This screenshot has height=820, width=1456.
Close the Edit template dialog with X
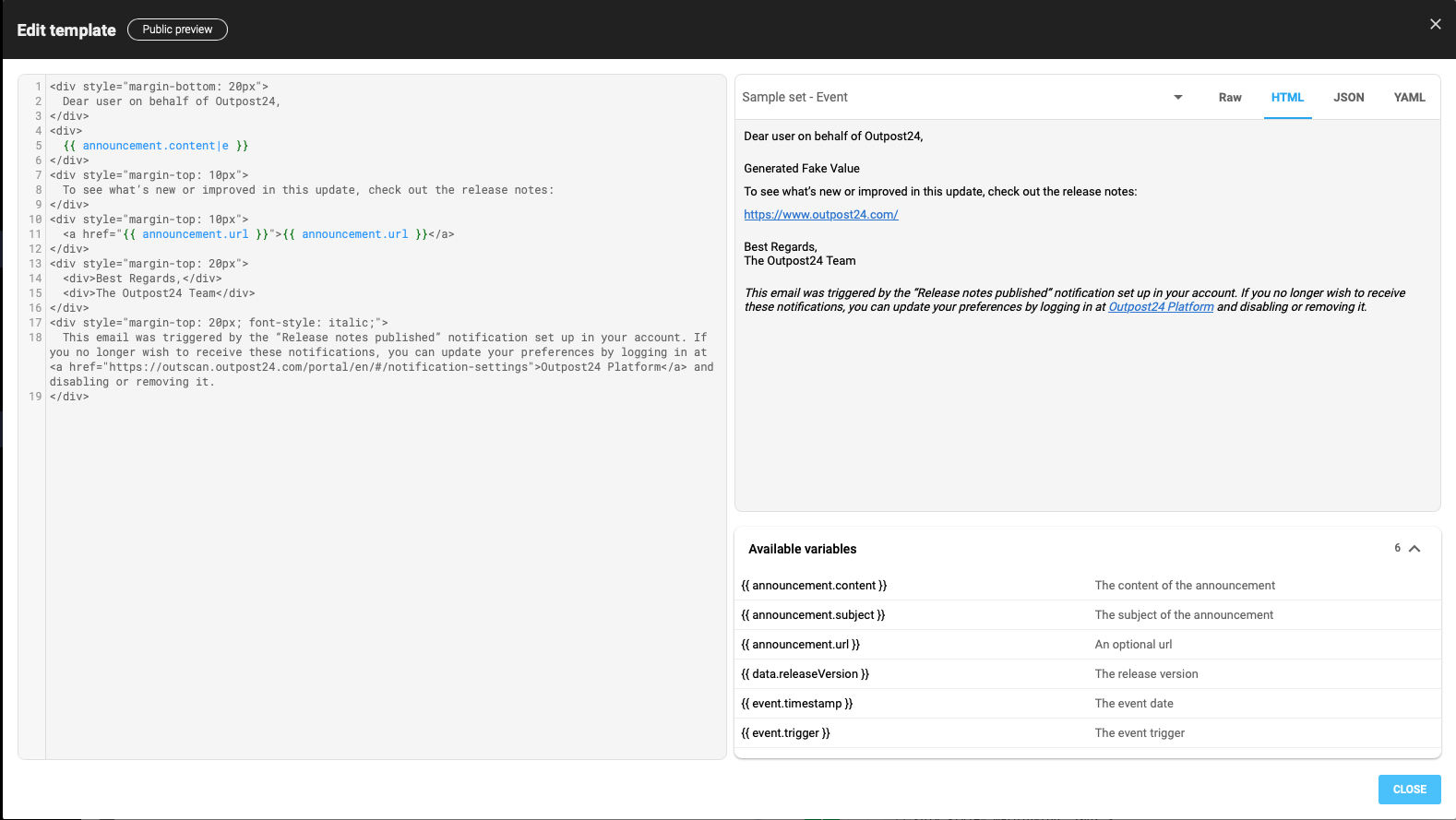(x=1435, y=24)
